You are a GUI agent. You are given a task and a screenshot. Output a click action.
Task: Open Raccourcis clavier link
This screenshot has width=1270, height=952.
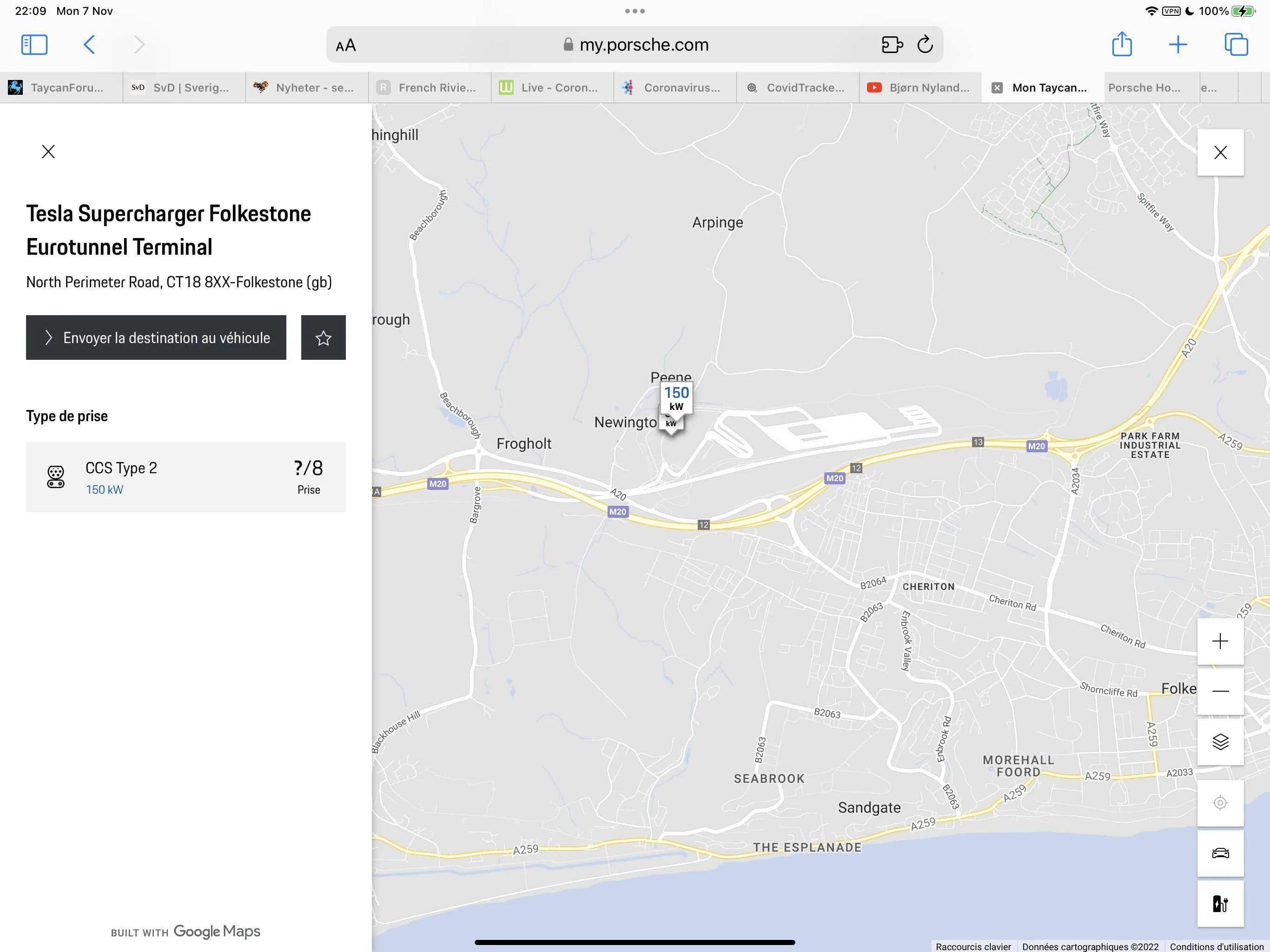pos(973,946)
